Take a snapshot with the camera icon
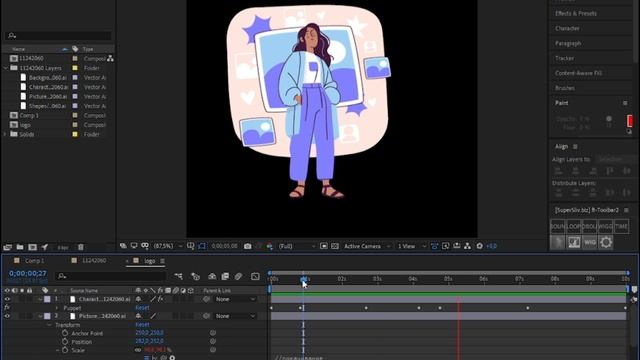 [247, 246]
